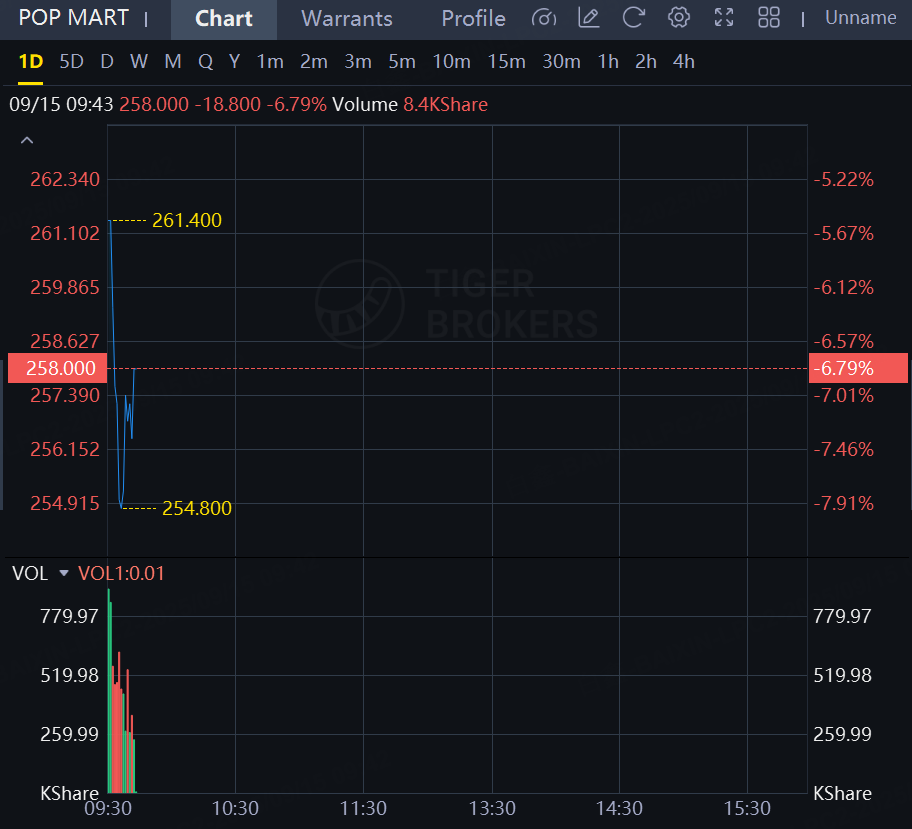Click the 779.97 left volume axis label

point(69,616)
